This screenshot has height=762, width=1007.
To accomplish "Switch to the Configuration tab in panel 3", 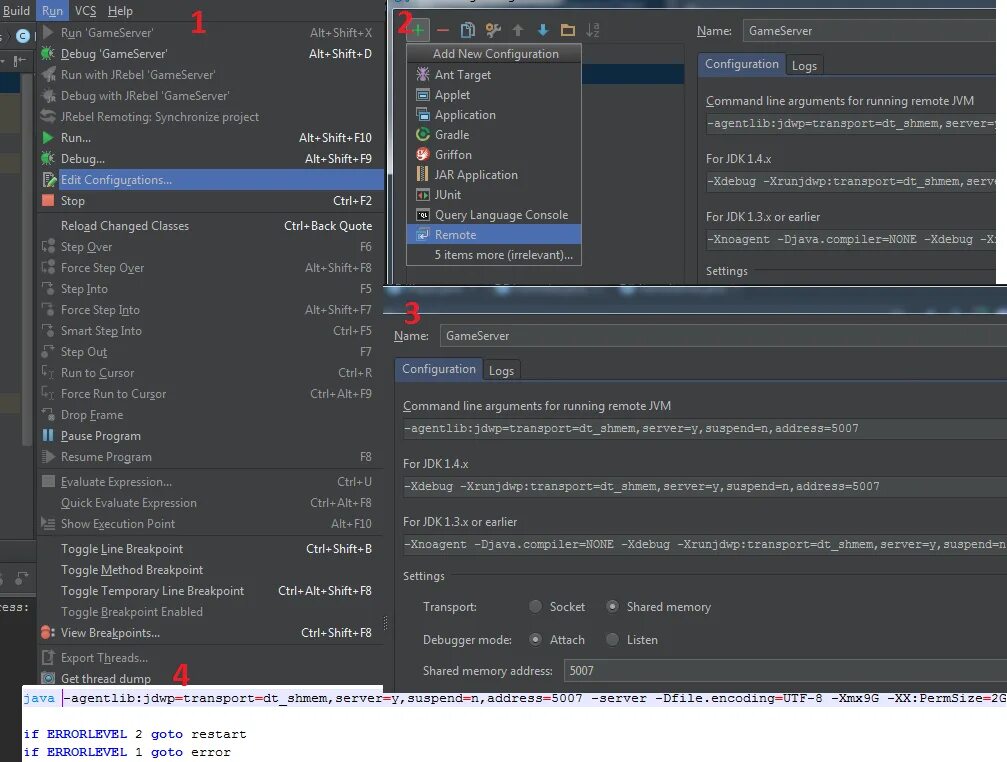I will point(439,369).
